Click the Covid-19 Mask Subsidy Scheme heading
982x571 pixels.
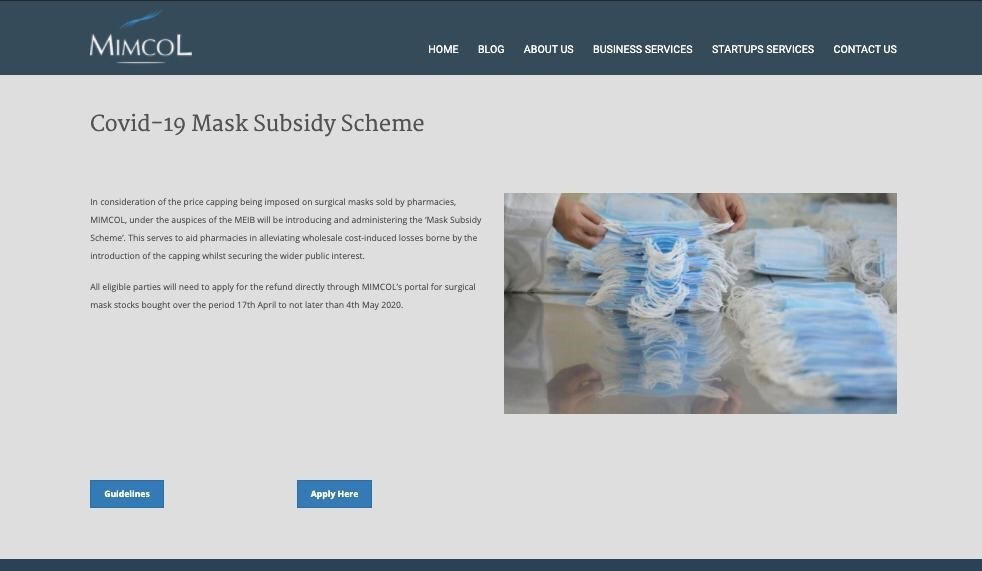click(257, 124)
